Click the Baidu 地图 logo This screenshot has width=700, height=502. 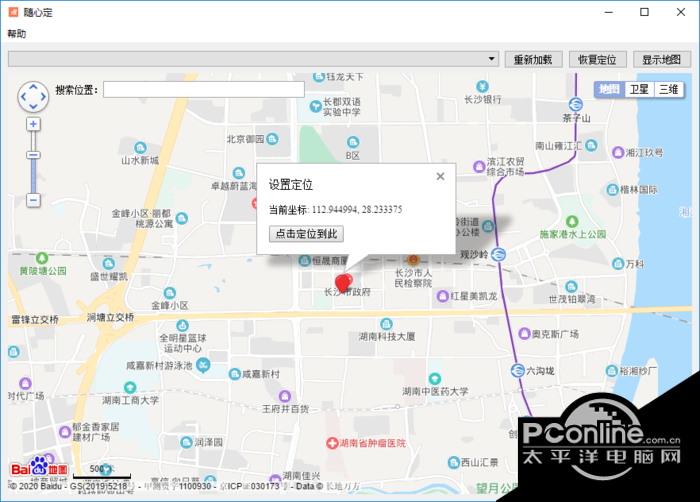tap(39, 467)
